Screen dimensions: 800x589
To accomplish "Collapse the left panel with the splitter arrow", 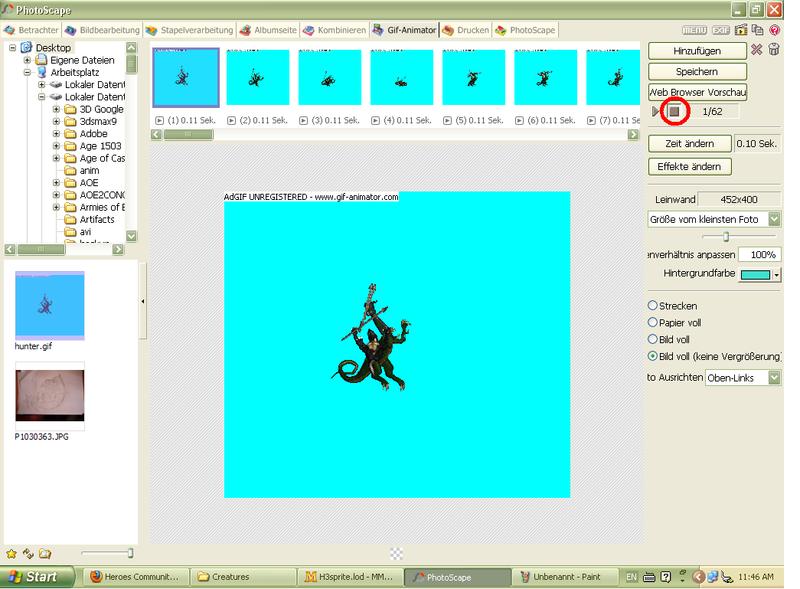I will [x=143, y=301].
